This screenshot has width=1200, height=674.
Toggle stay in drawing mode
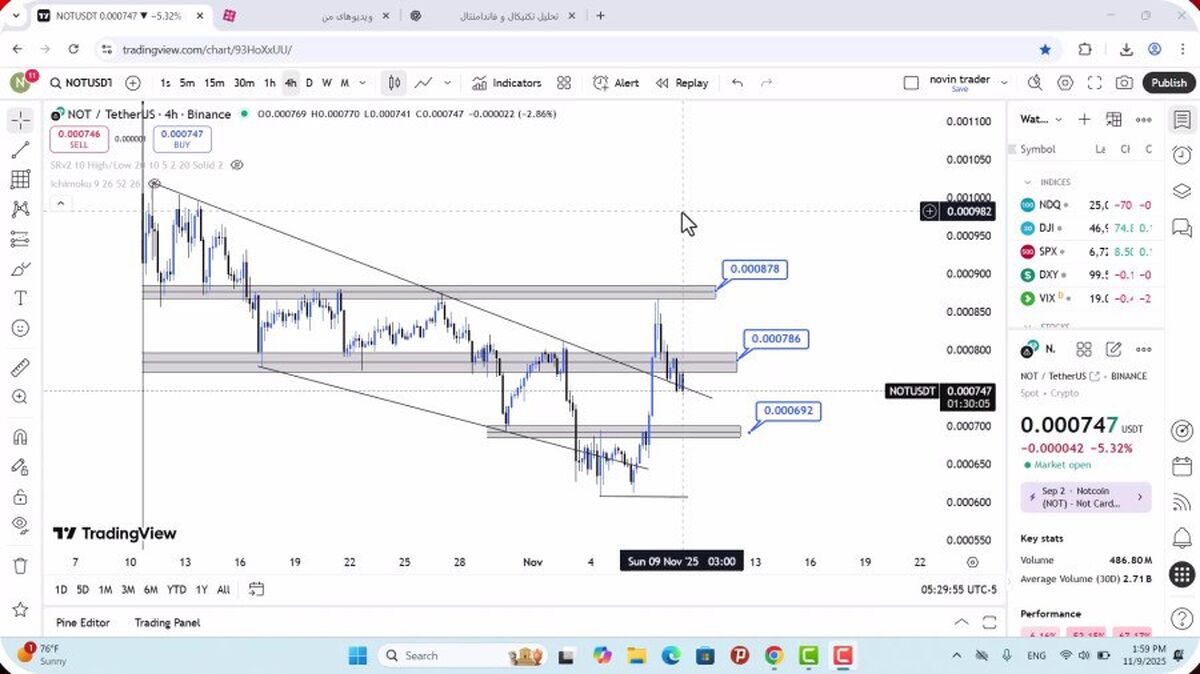click(x=20, y=466)
